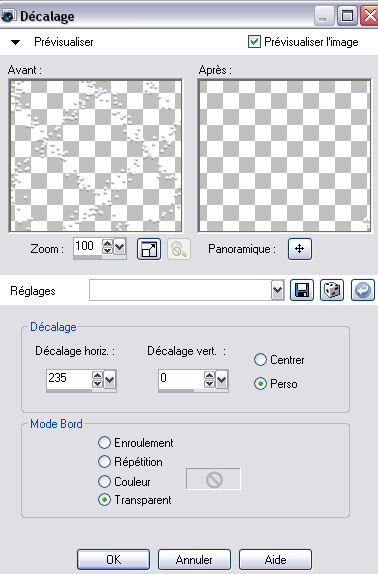Maximize the Décalage dialog window

[347, 16]
